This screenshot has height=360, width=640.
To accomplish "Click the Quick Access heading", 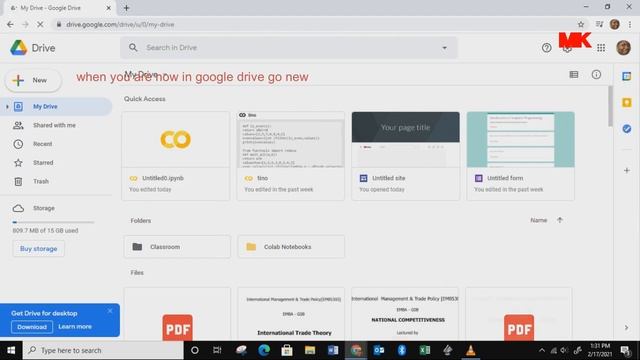I will (144, 99).
